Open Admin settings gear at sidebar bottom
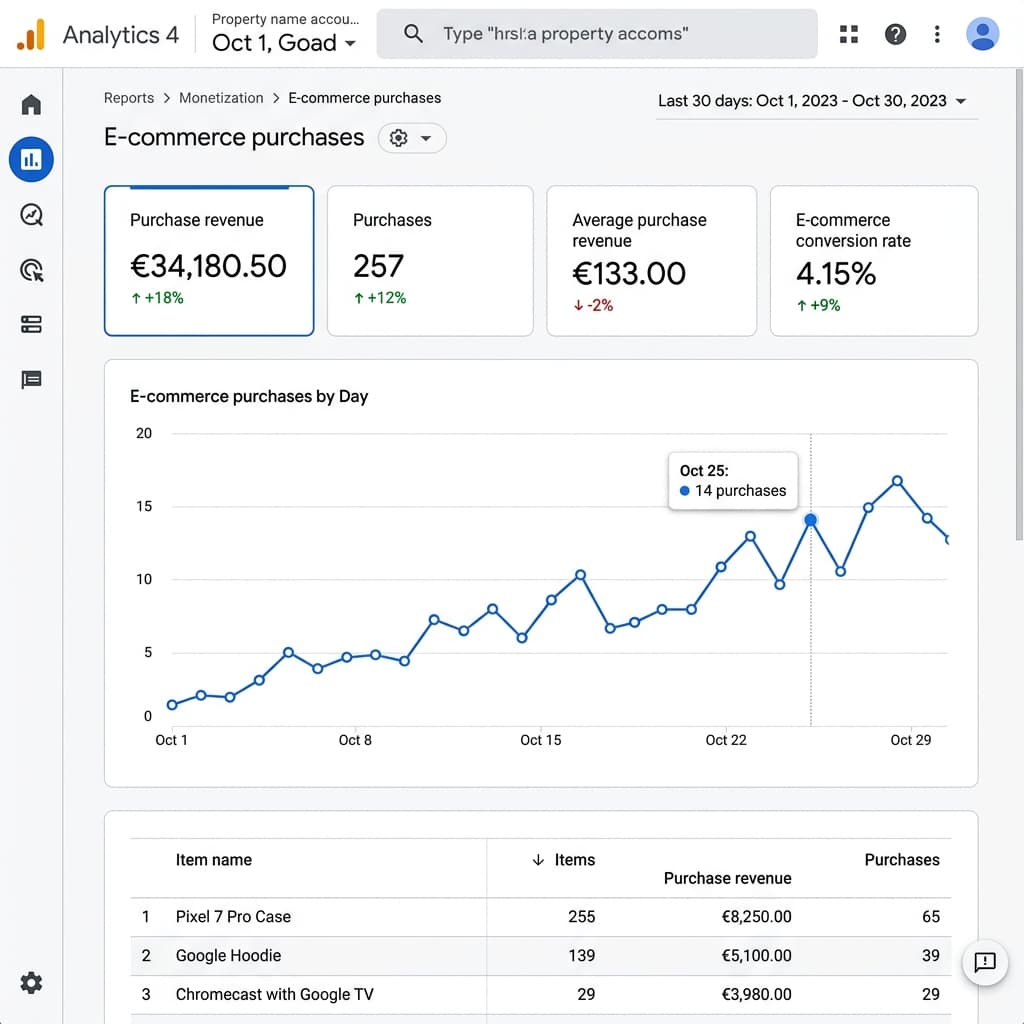Screen dimensions: 1024x1024 [31, 983]
